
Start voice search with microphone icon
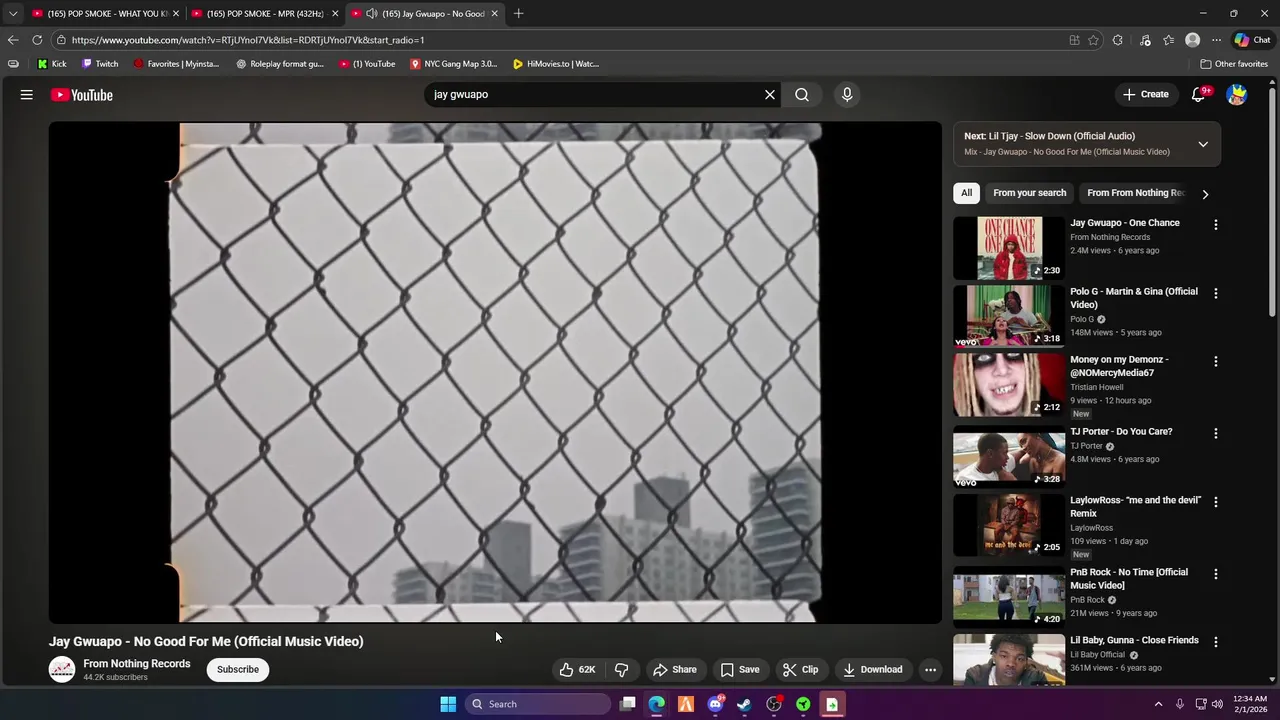(x=847, y=94)
